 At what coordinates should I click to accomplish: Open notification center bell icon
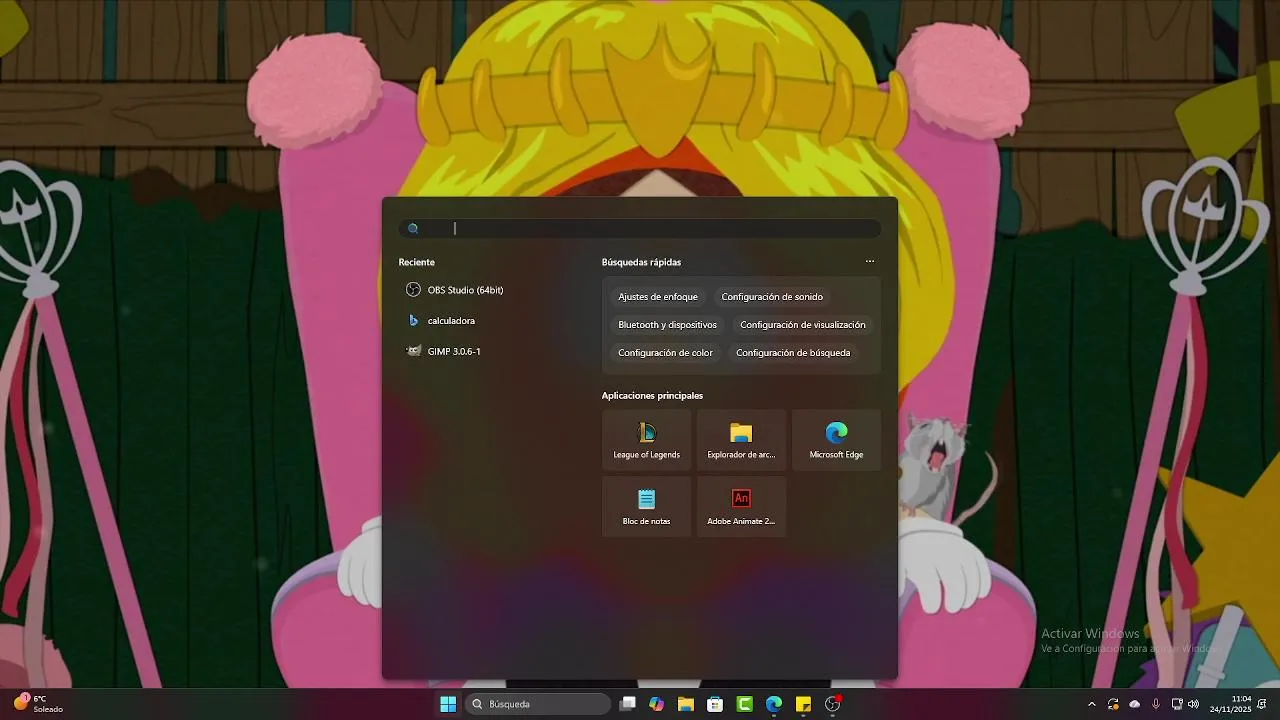1262,704
